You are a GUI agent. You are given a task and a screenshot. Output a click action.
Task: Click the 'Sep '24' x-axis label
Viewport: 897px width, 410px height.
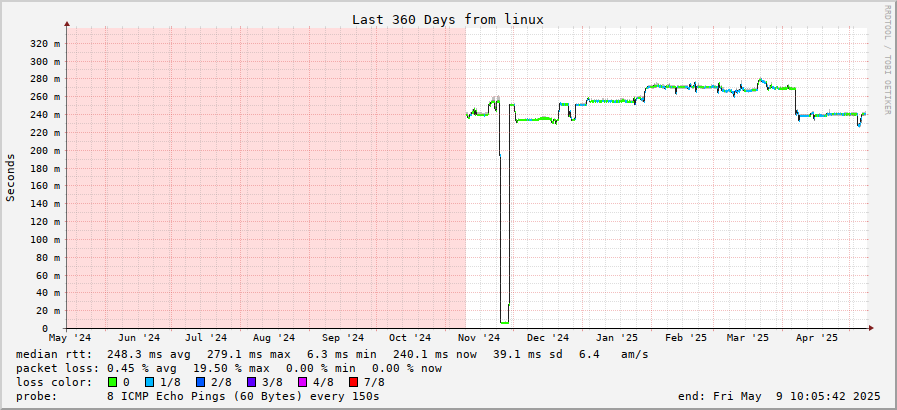[x=343, y=338]
